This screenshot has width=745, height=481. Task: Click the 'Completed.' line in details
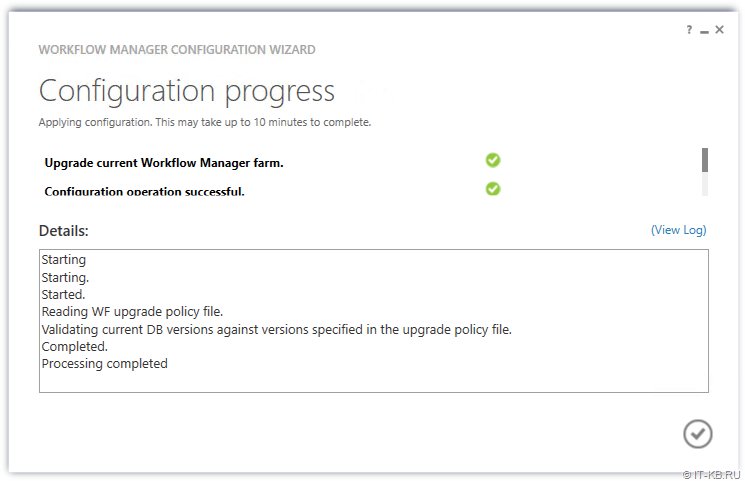tap(75, 346)
